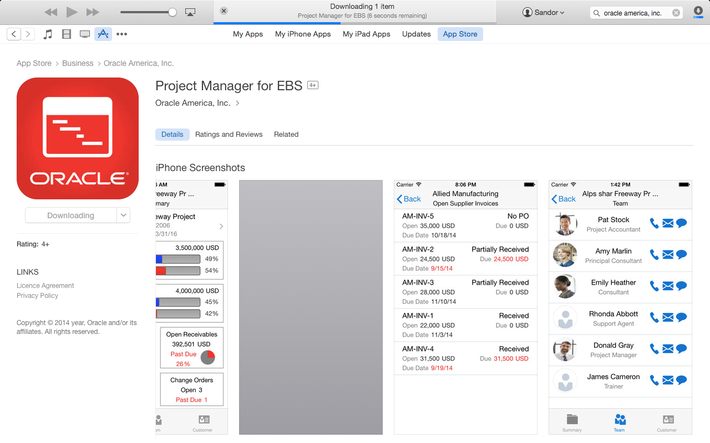
Task: Click the Summary tab icon in screenshot
Action: click(x=572, y=423)
